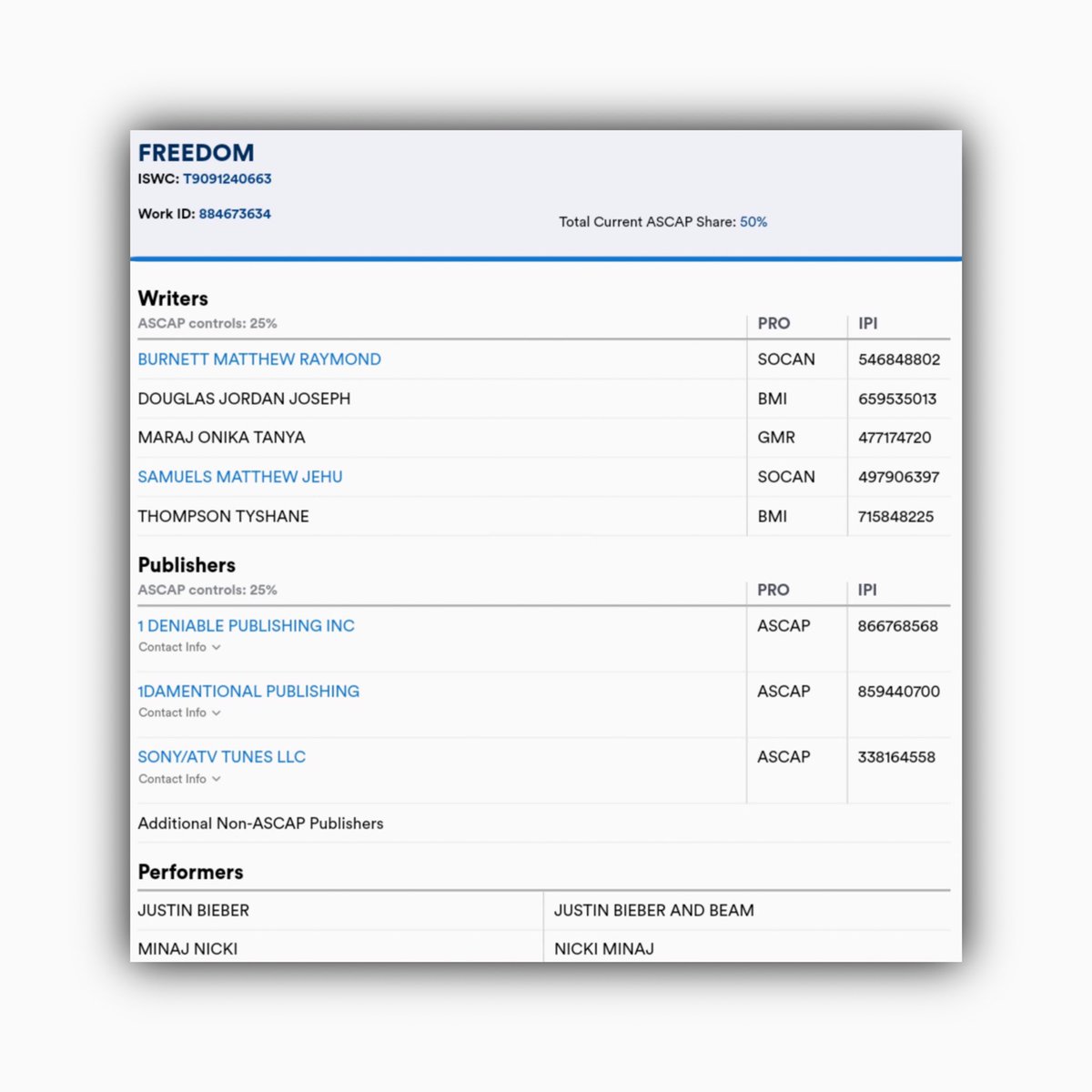The height and width of the screenshot is (1092, 1092).
Task: Click ASCAP in 1 DENIABLE PUBLISHING row
Action: (x=784, y=626)
